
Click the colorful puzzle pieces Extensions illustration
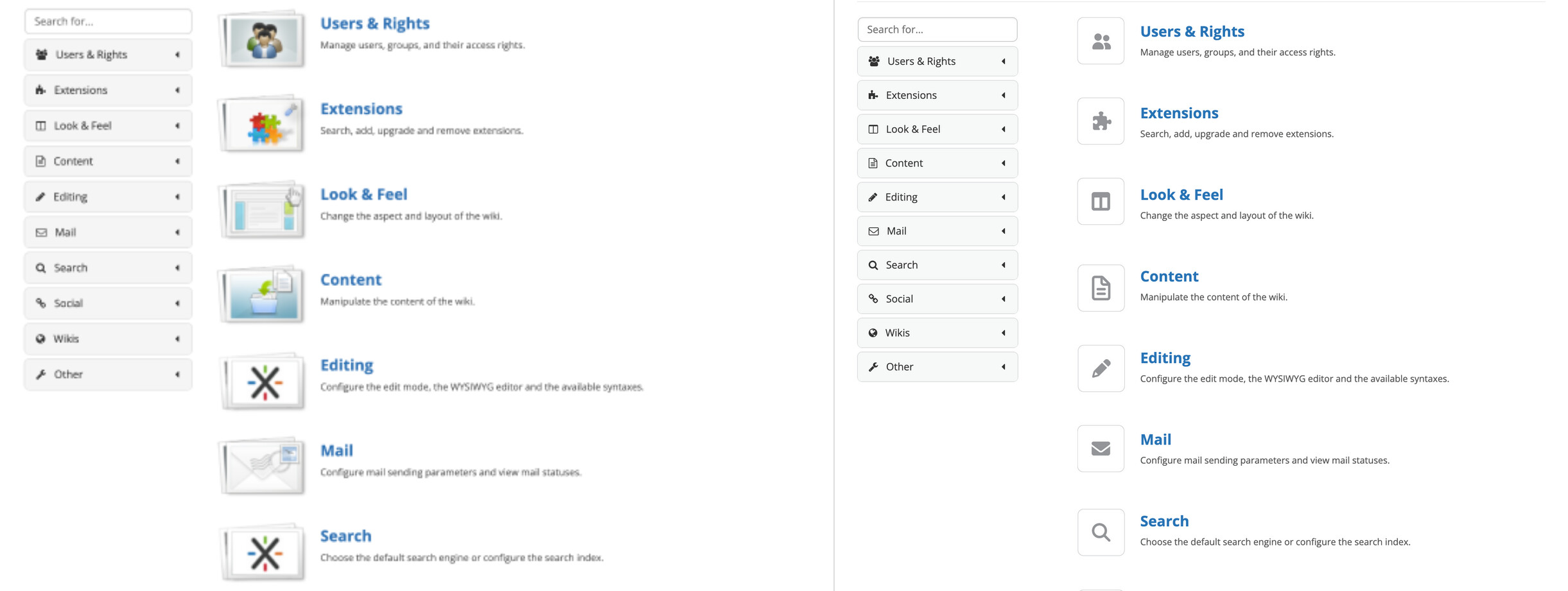pos(263,125)
